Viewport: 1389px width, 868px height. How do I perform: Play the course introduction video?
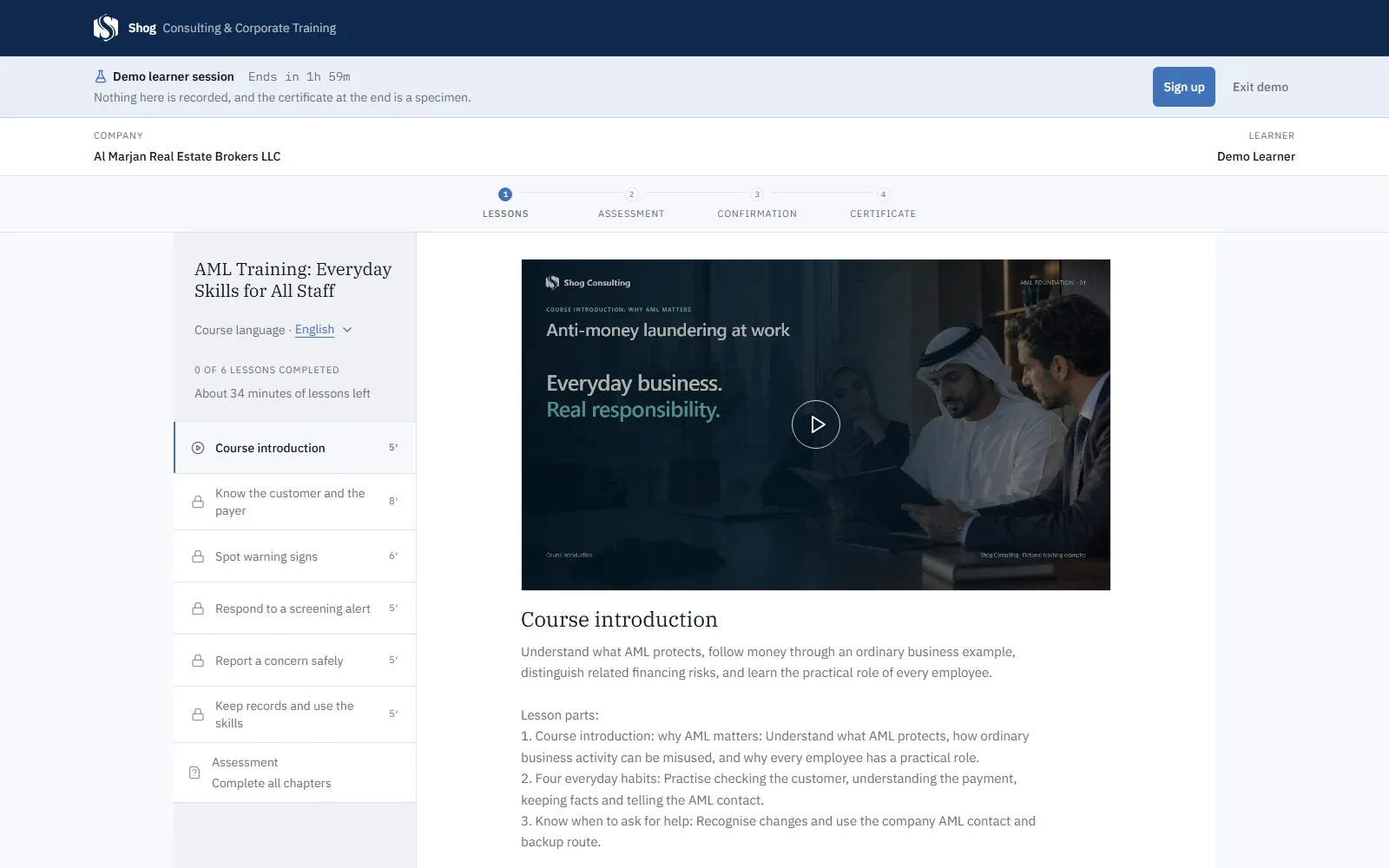click(x=816, y=424)
